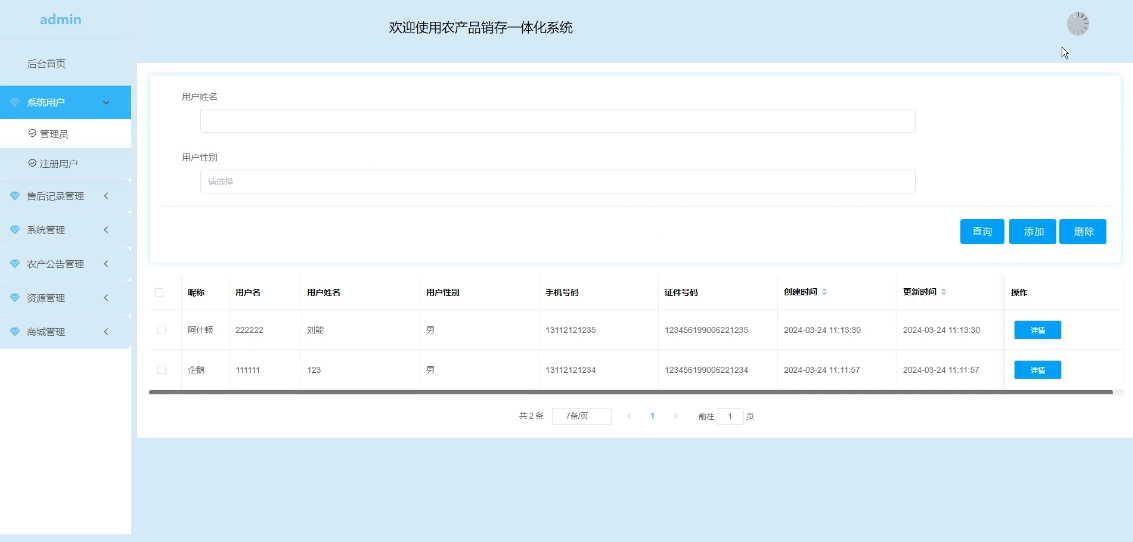This screenshot has height=542, width=1133.
Task: Click the 共 2 条 total count text
Action: pos(531,416)
